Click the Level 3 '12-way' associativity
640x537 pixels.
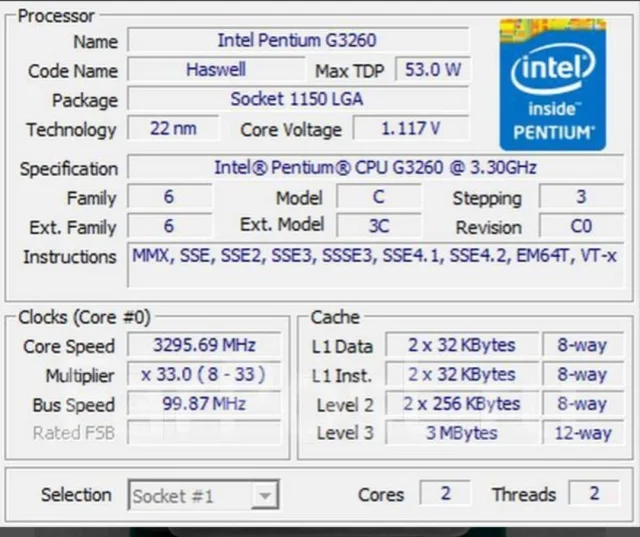(583, 433)
